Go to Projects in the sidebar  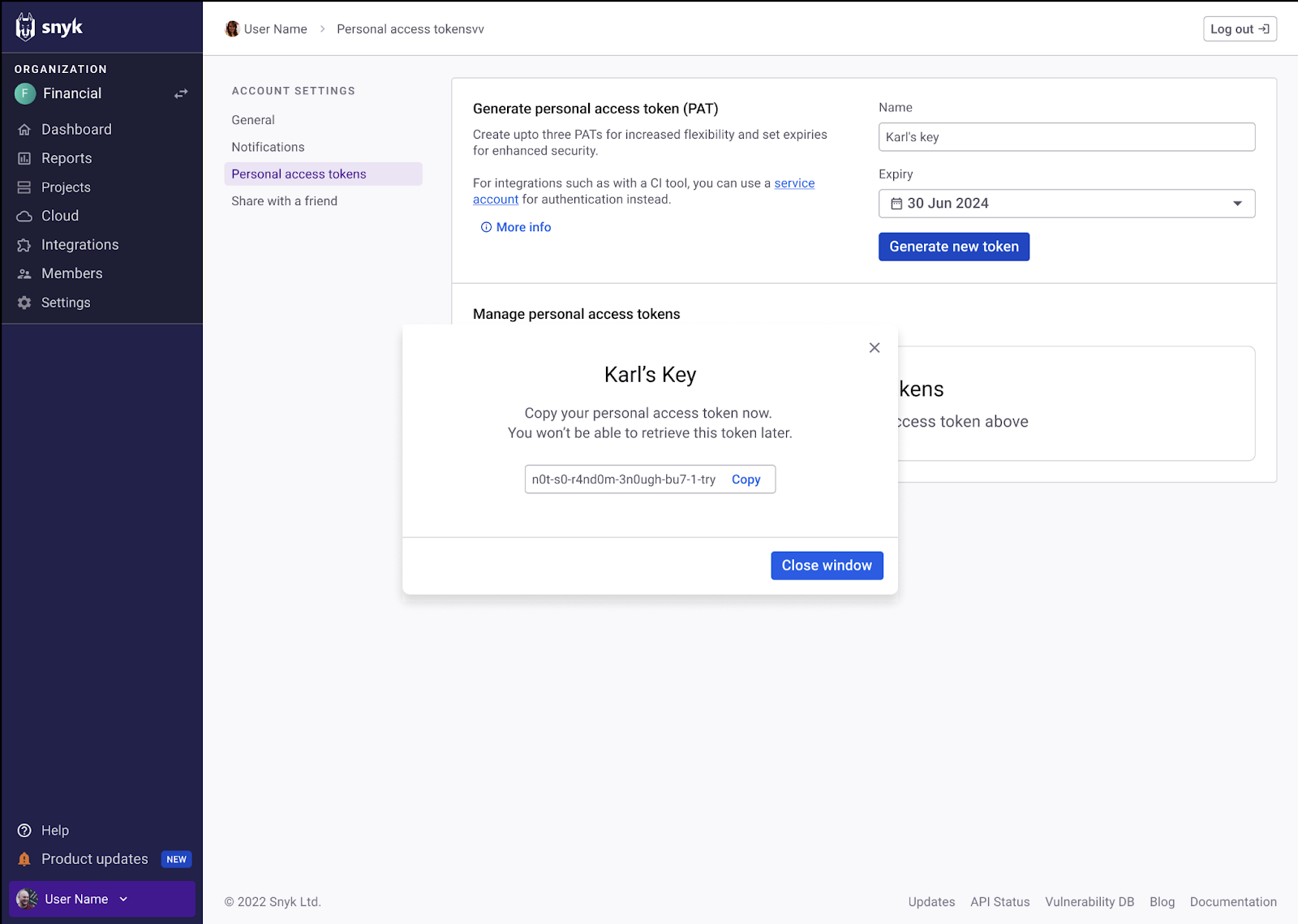(x=66, y=187)
